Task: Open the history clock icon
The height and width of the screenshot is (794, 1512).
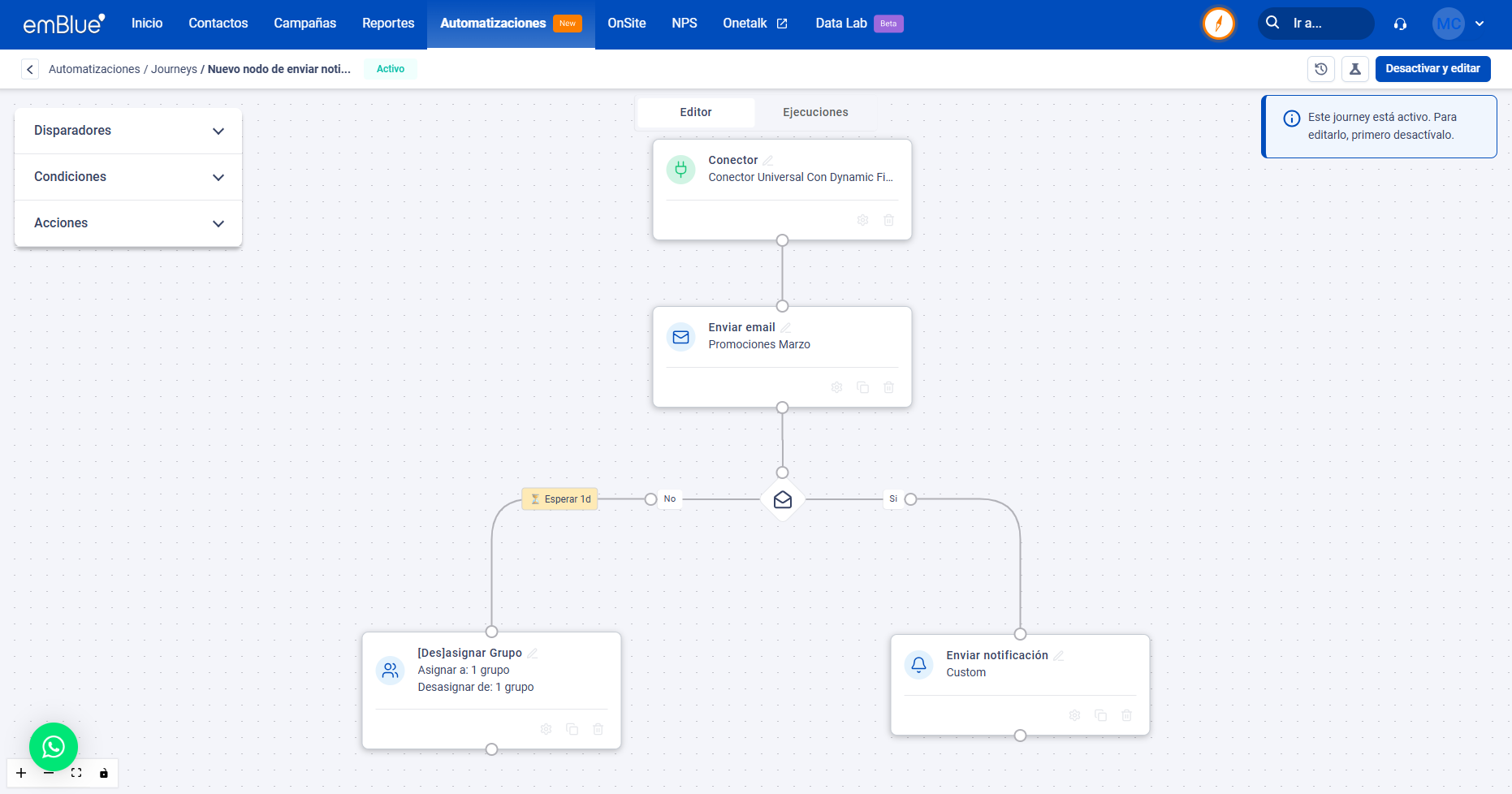Action: coord(1321,69)
